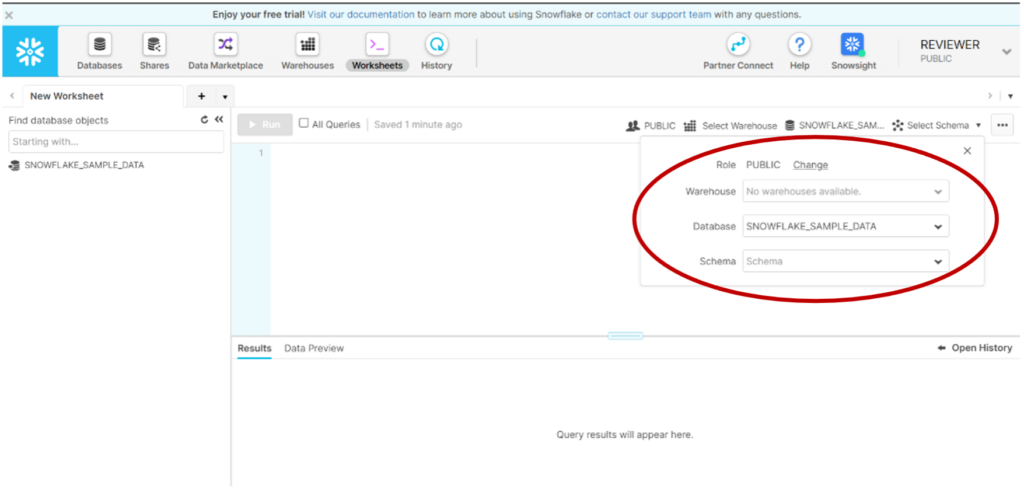1024x489 pixels.
Task: Refresh the database objects list
Action: pos(204,120)
